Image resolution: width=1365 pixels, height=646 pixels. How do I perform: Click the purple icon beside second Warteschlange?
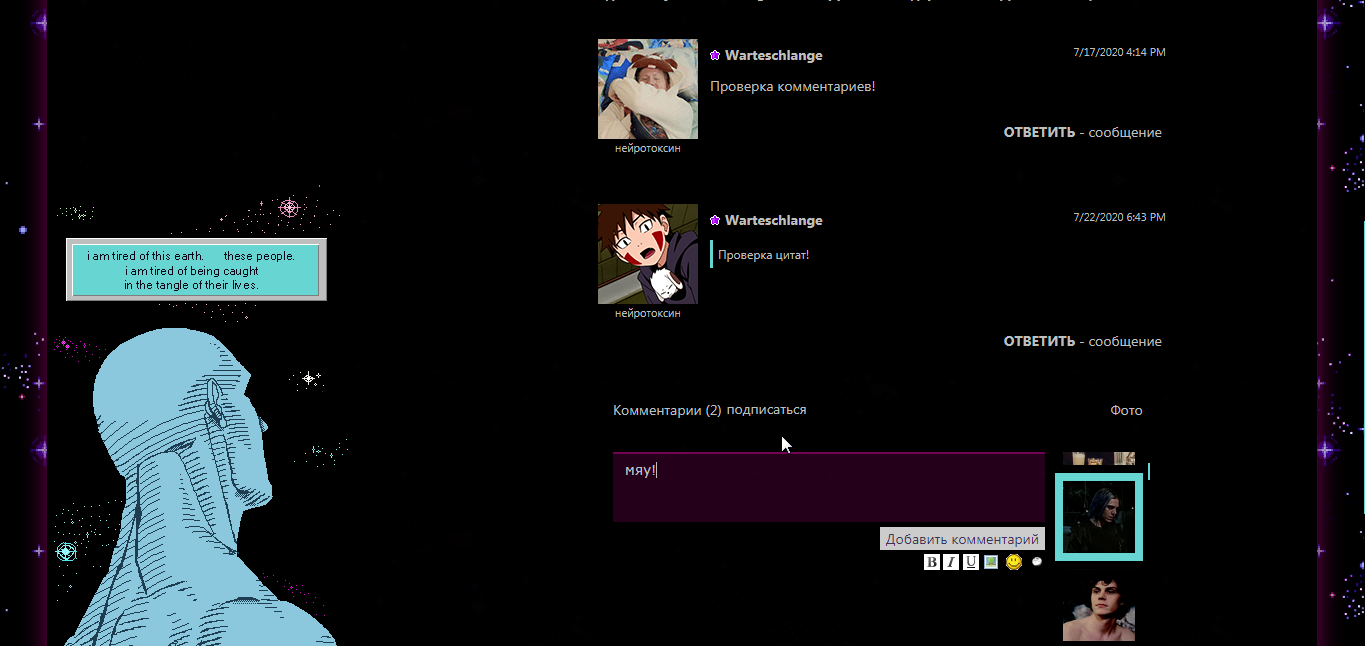pos(715,221)
